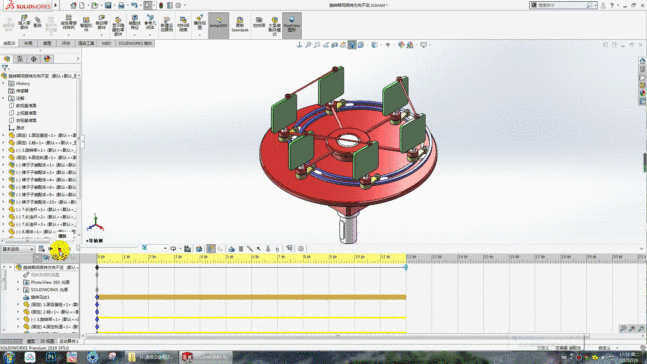Click the Apply Scene icon in view toolbar

(x=410, y=45)
